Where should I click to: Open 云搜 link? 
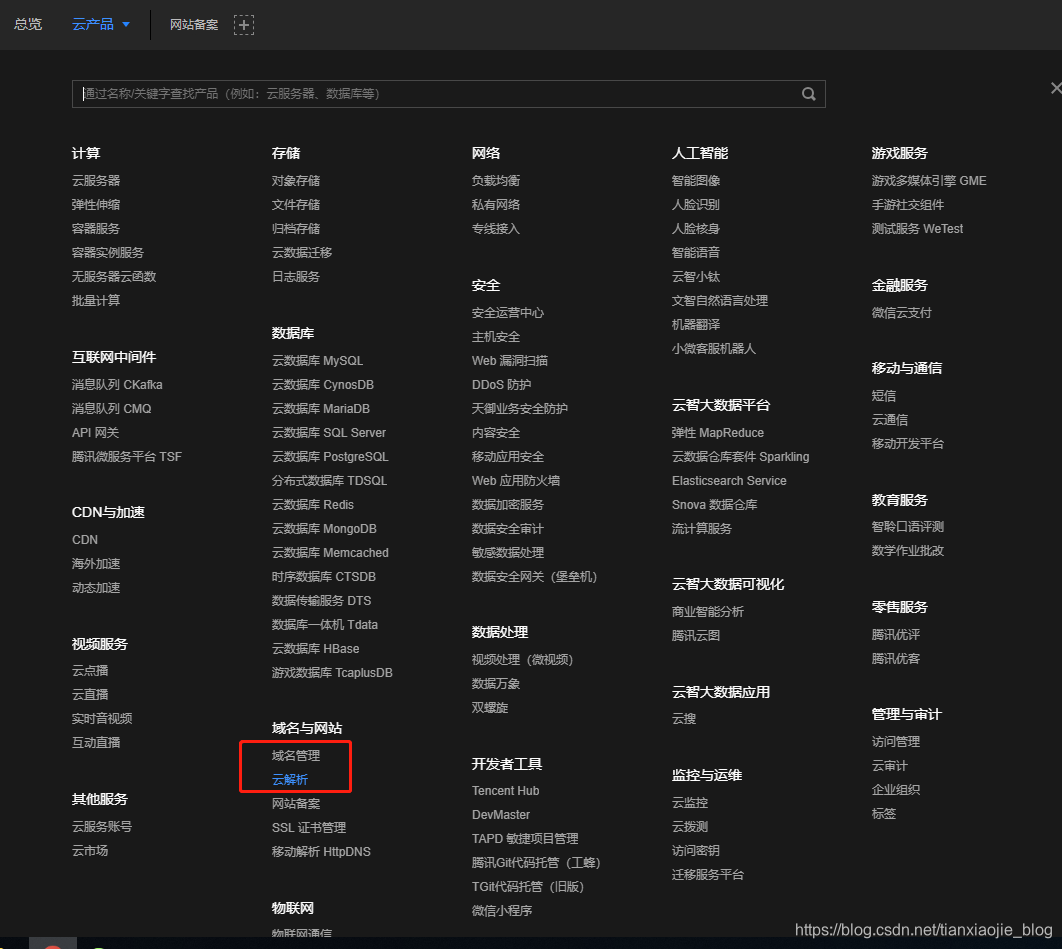[683, 719]
